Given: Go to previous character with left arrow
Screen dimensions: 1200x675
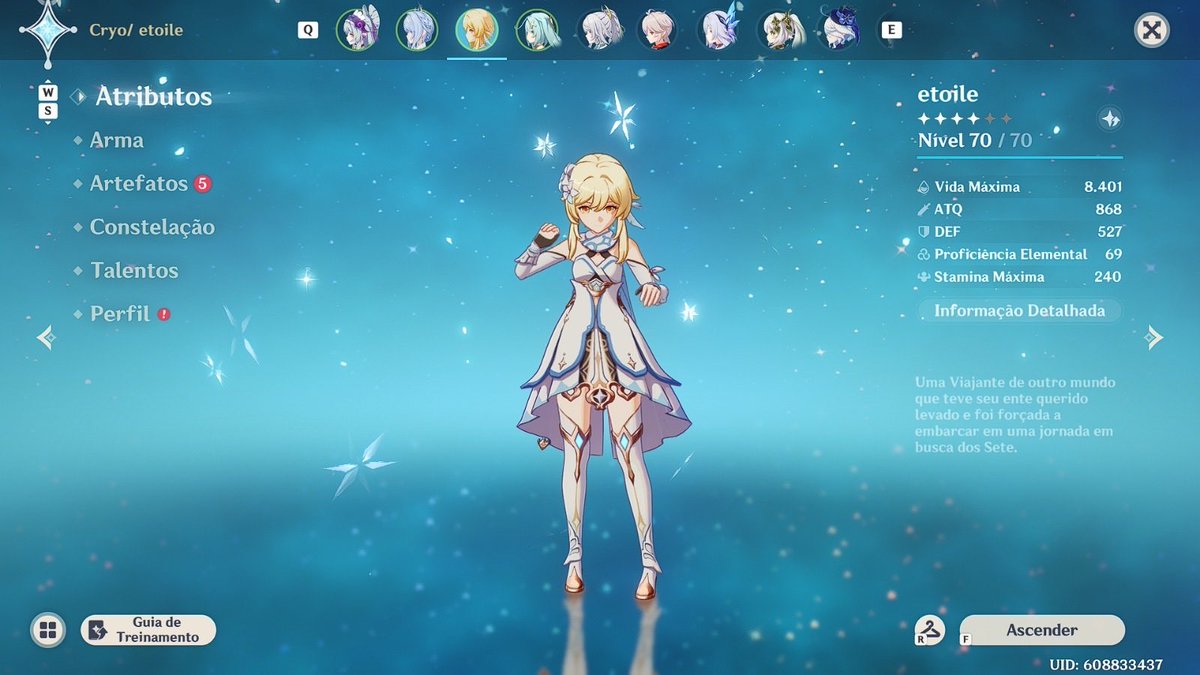Looking at the screenshot, I should (45, 337).
